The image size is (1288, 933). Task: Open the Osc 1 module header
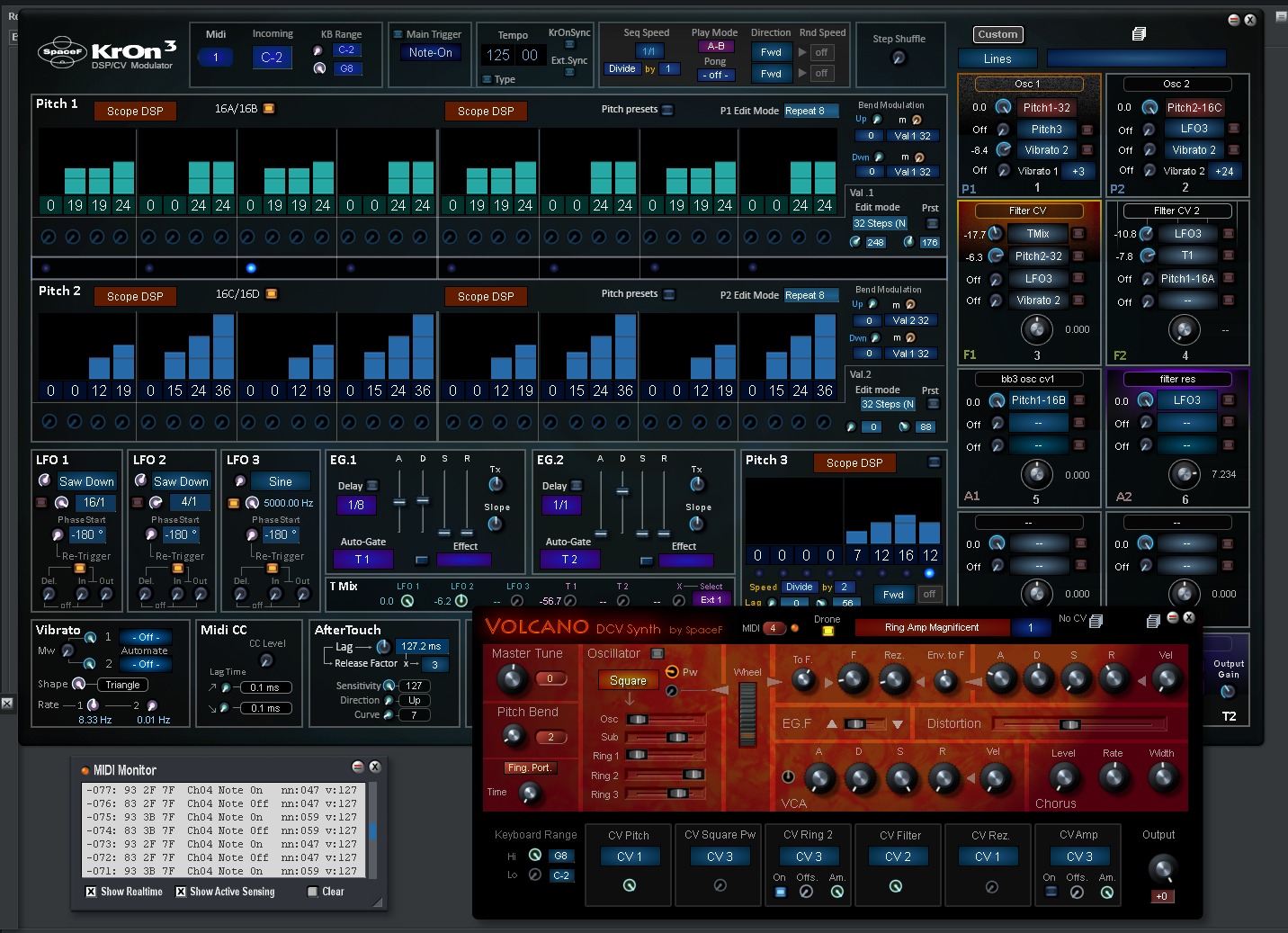pos(1028,84)
